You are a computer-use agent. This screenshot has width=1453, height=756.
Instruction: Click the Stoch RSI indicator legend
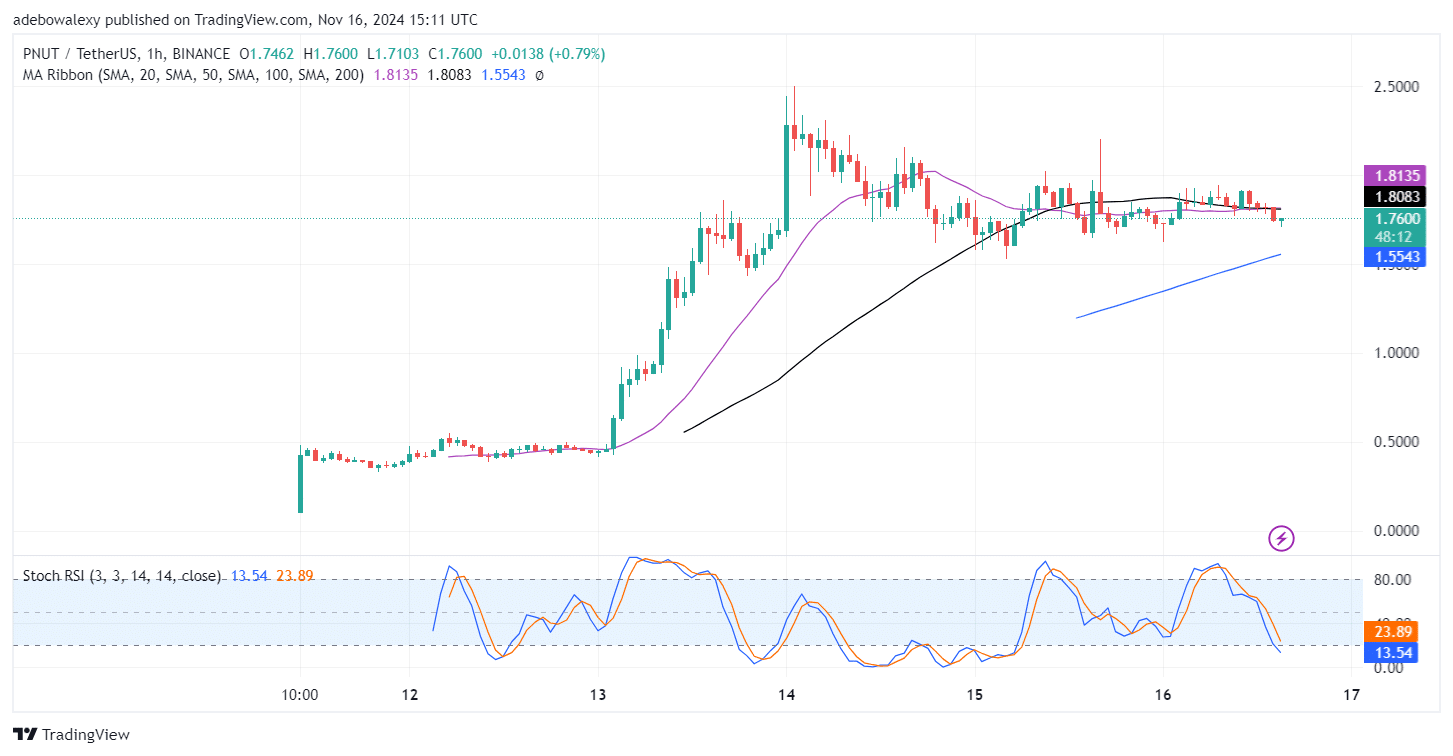pos(122,576)
